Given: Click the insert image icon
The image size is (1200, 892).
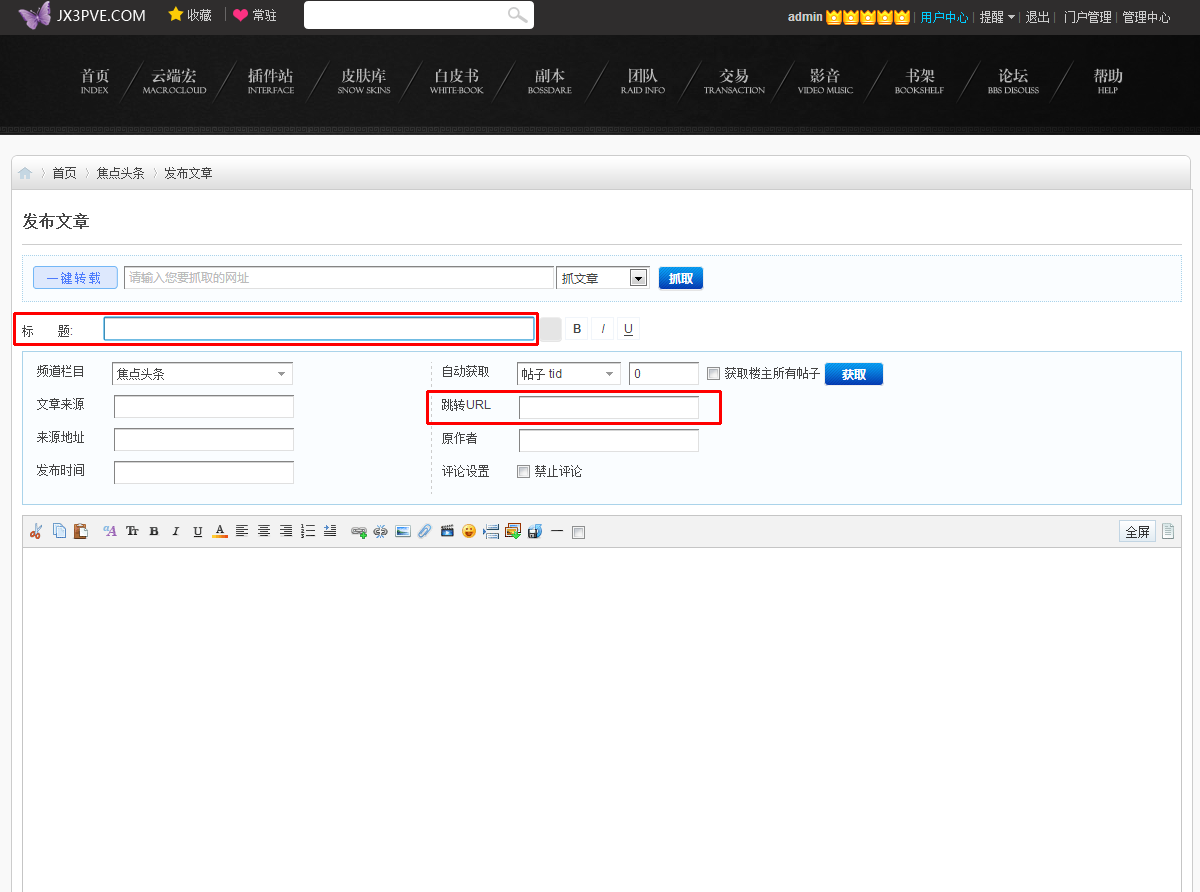Looking at the screenshot, I should [x=403, y=531].
